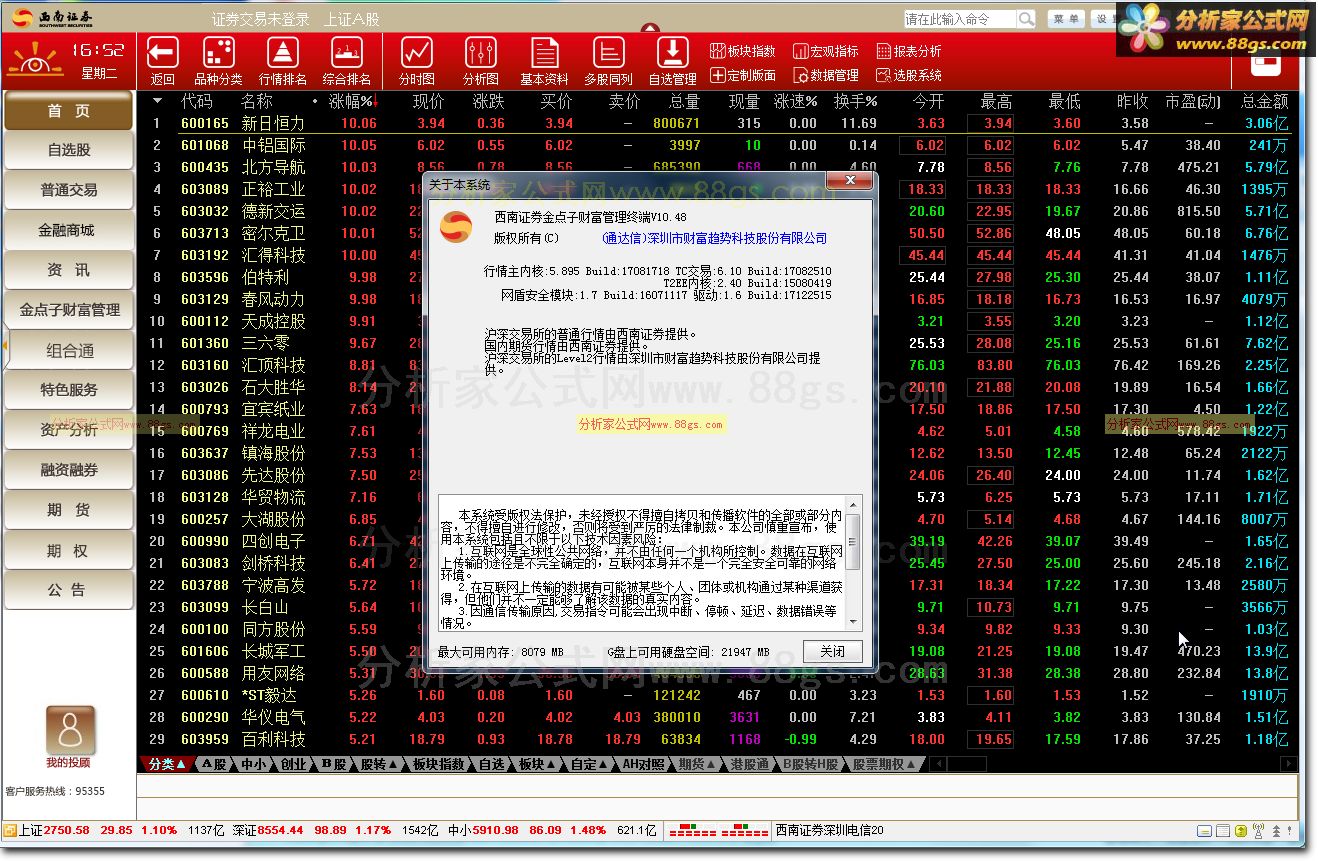Switch to AH对照 bottom tab
The width and height of the screenshot is (1318, 861).
[643, 764]
